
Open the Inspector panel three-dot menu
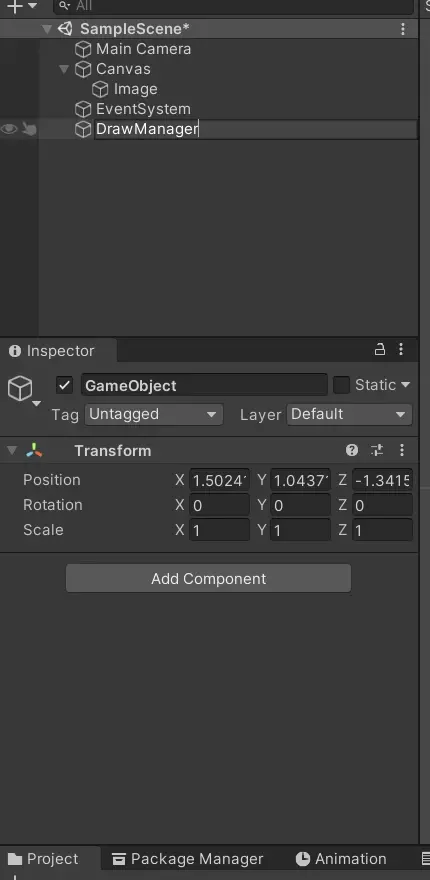pos(401,350)
